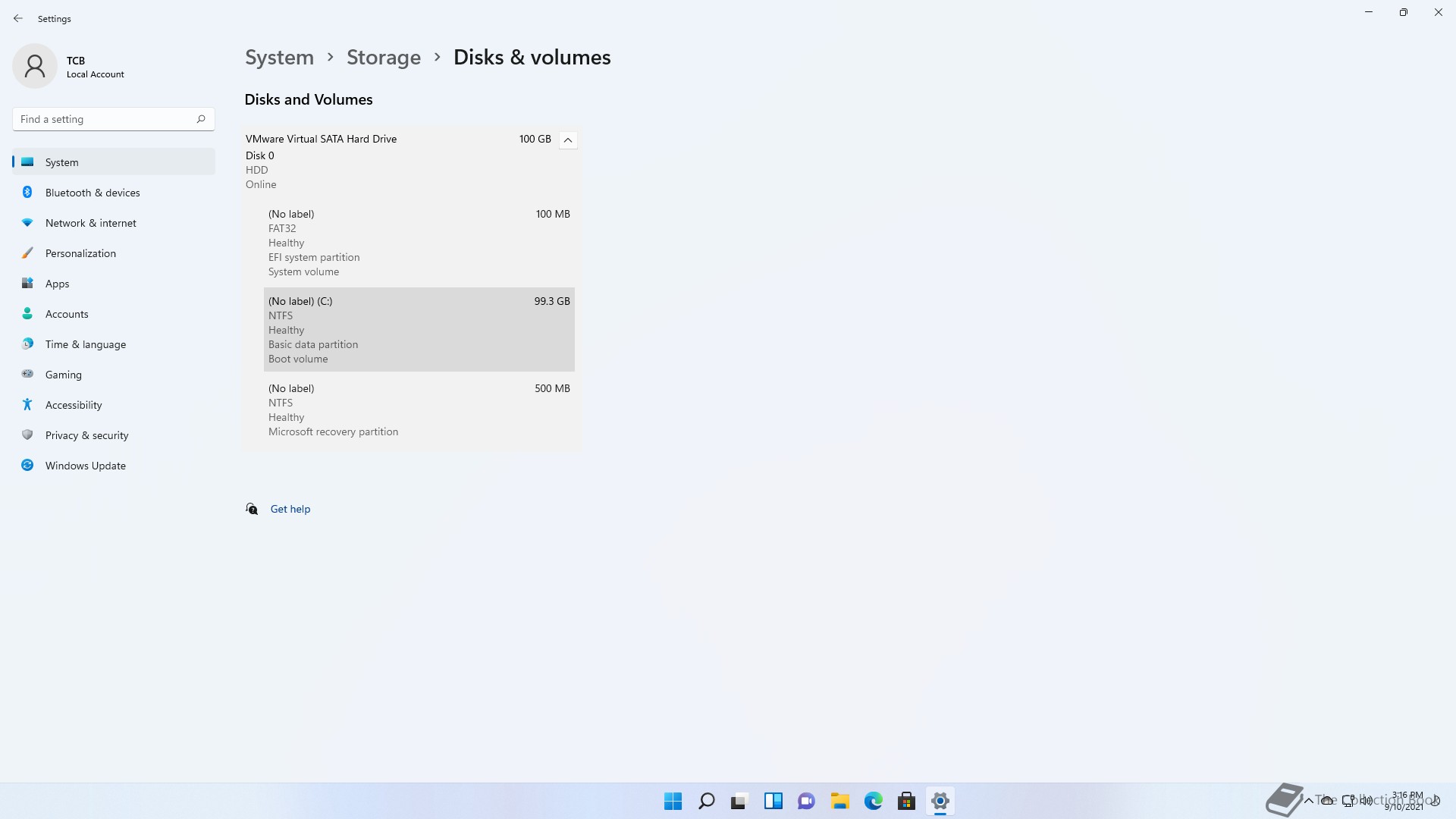Click the search magnifier in Find a setting
This screenshot has width=1456, height=819.
point(201,119)
